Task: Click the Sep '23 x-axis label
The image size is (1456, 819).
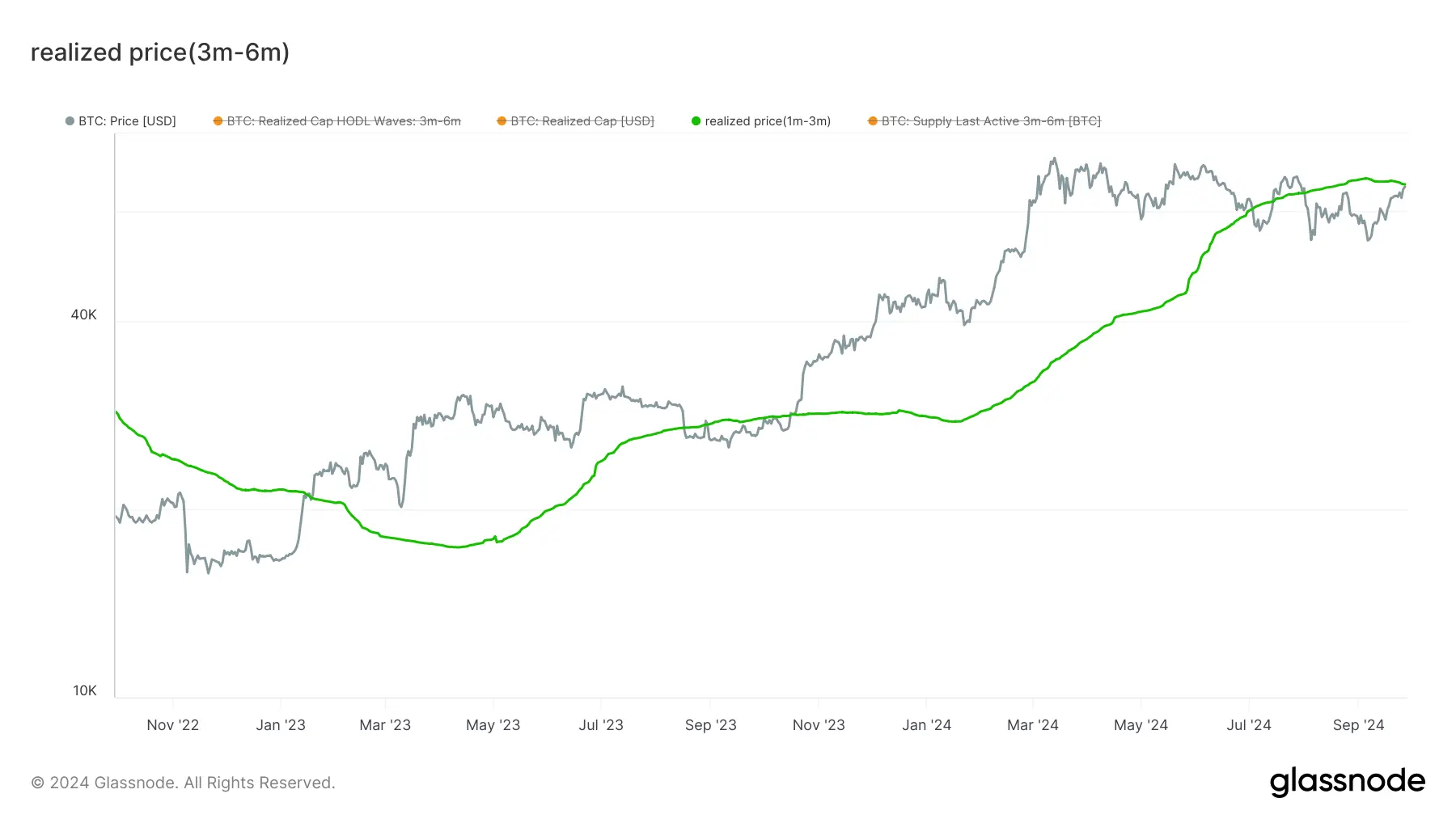Action: click(x=710, y=725)
